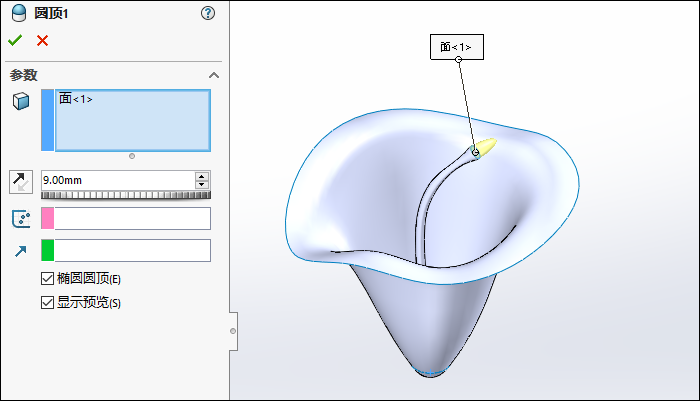The width and height of the screenshot is (700, 401).
Task: Click the resize grip below the face list
Action: (132, 156)
